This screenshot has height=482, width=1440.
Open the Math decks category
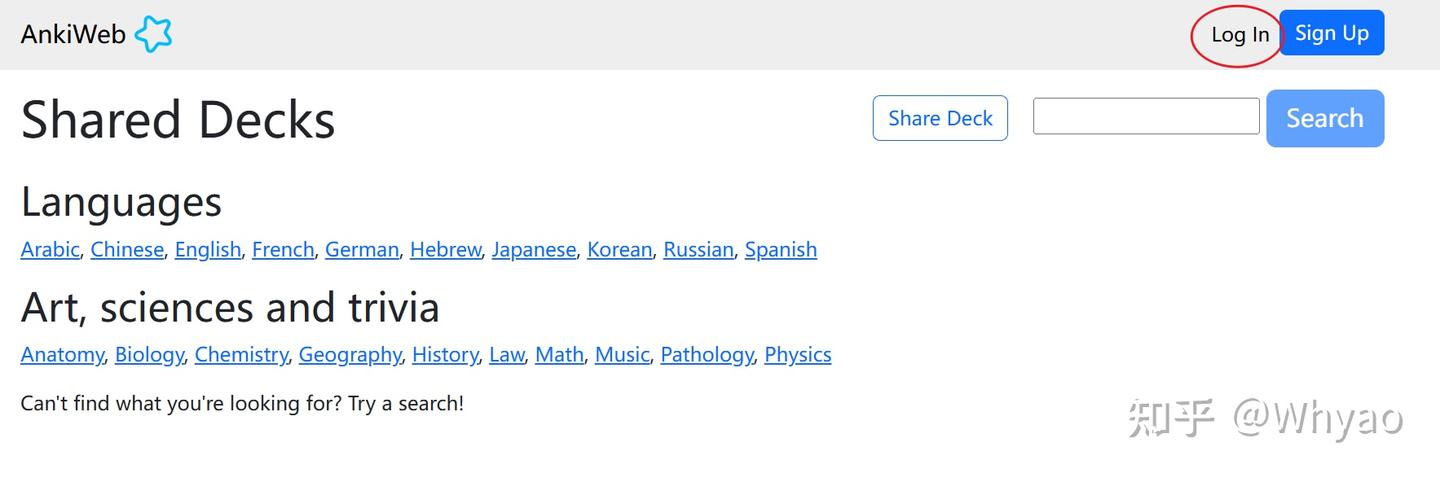[559, 354]
